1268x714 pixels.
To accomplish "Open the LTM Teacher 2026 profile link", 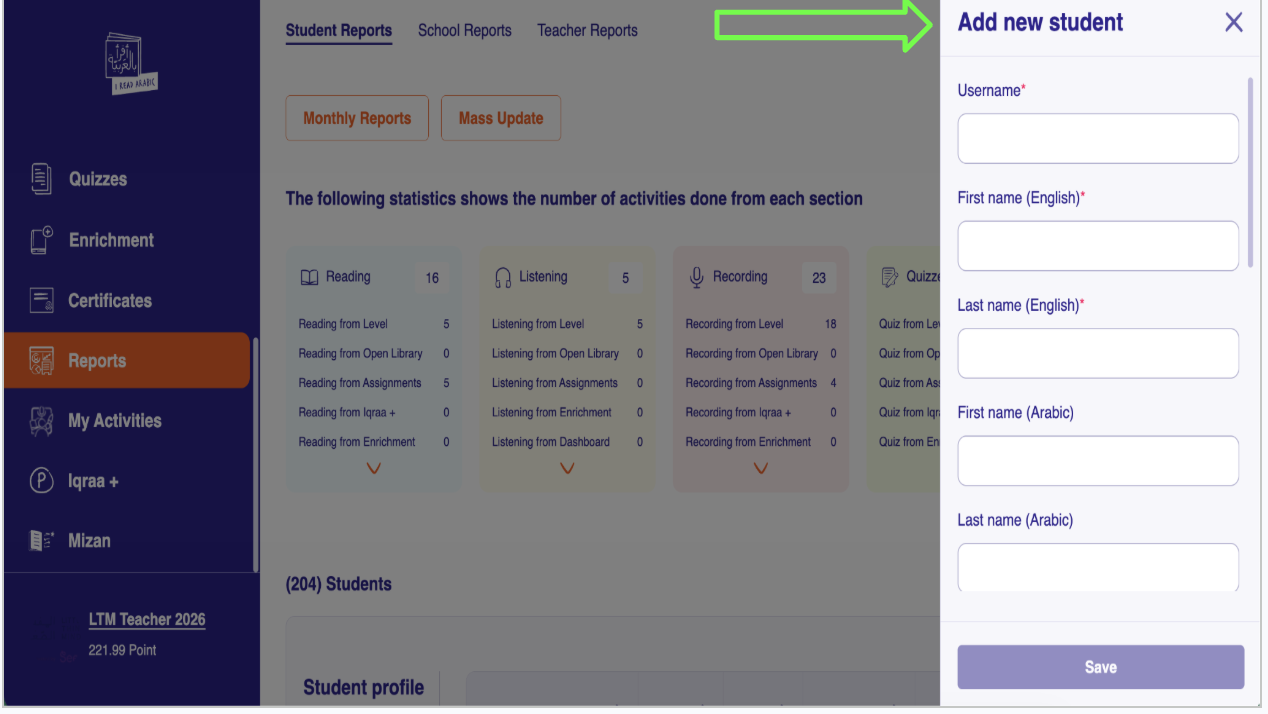I will click(x=147, y=619).
